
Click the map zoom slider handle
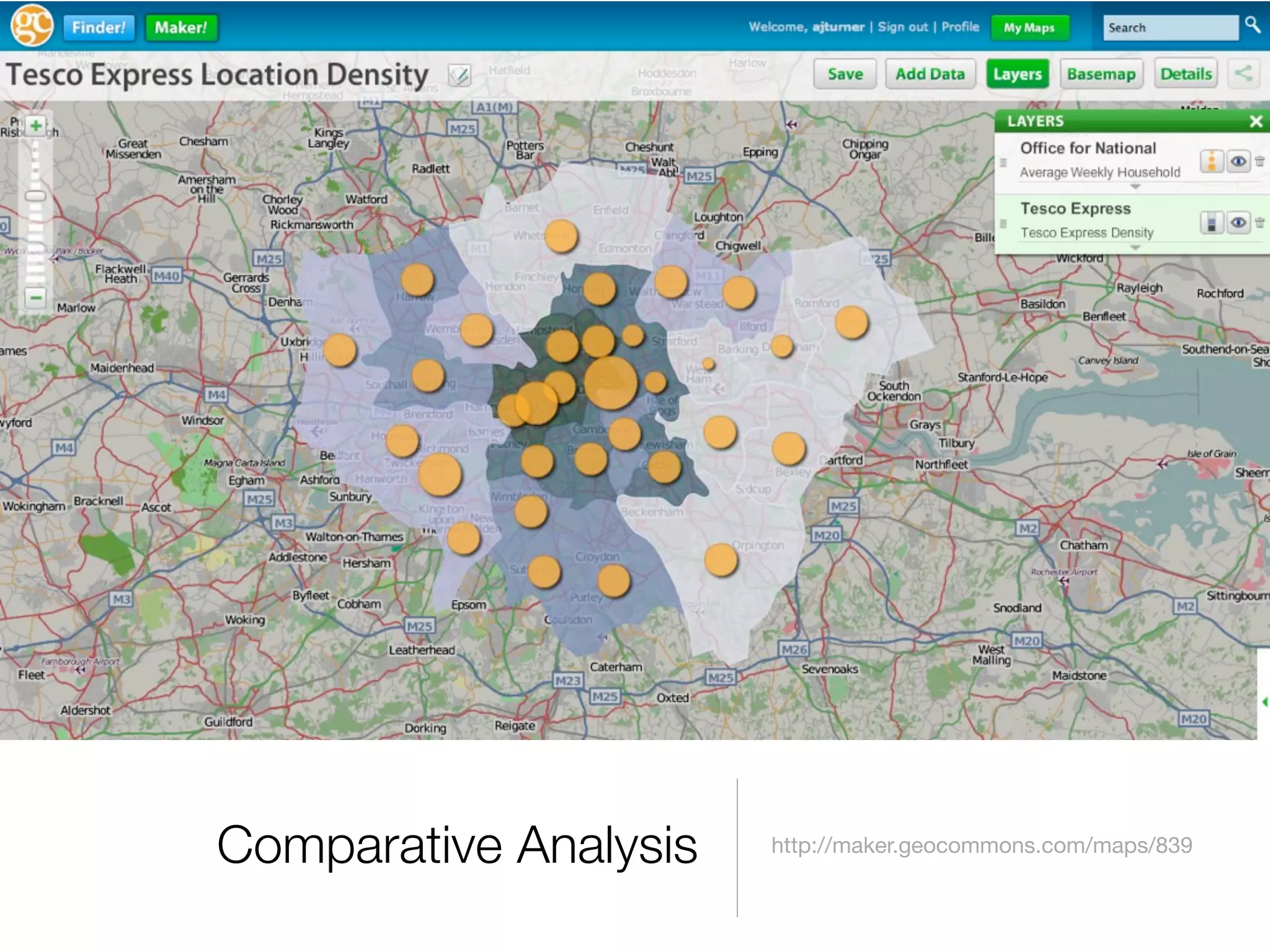tap(35, 196)
